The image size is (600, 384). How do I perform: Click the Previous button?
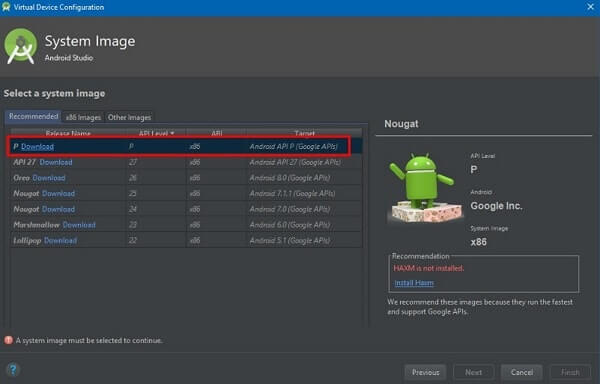426,372
